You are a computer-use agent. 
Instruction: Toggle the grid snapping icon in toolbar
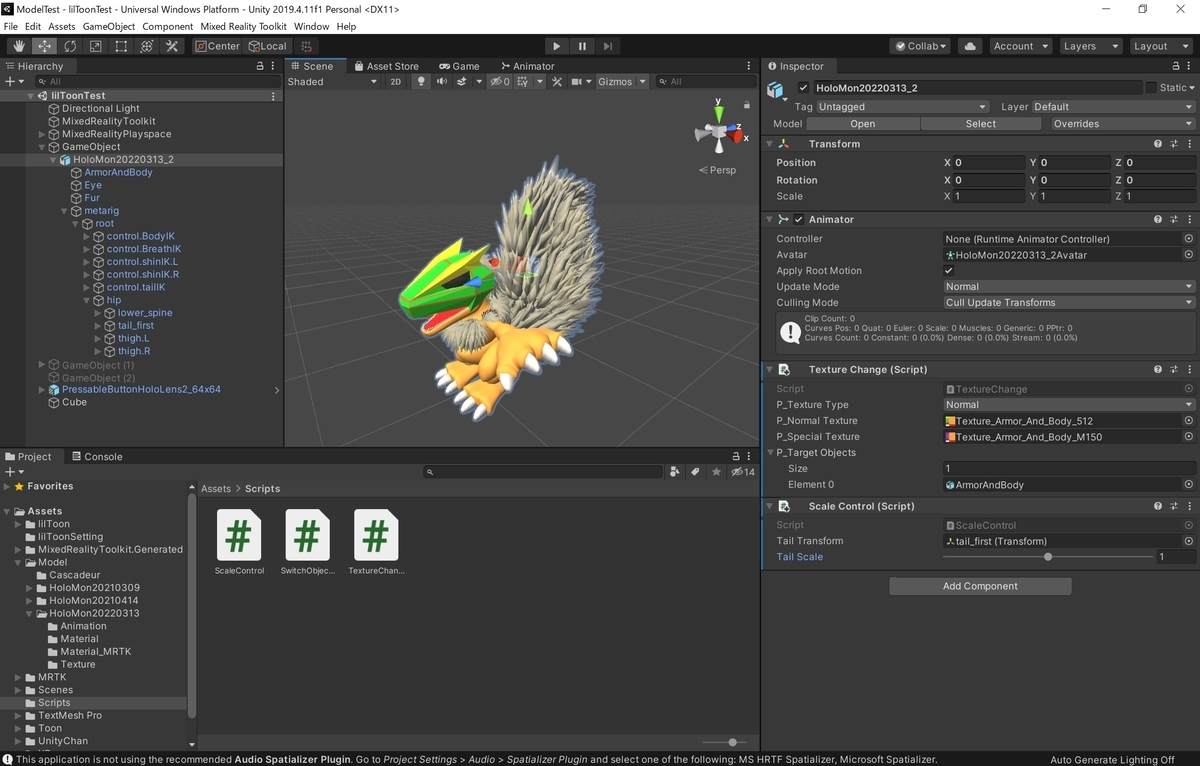pos(307,46)
